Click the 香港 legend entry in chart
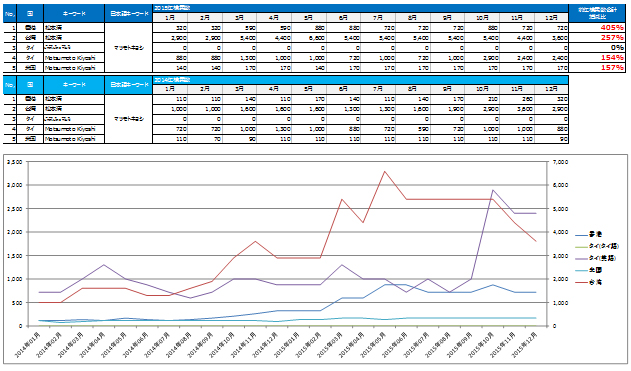Image resolution: width=631 pixels, height=371 pixels. (588, 234)
